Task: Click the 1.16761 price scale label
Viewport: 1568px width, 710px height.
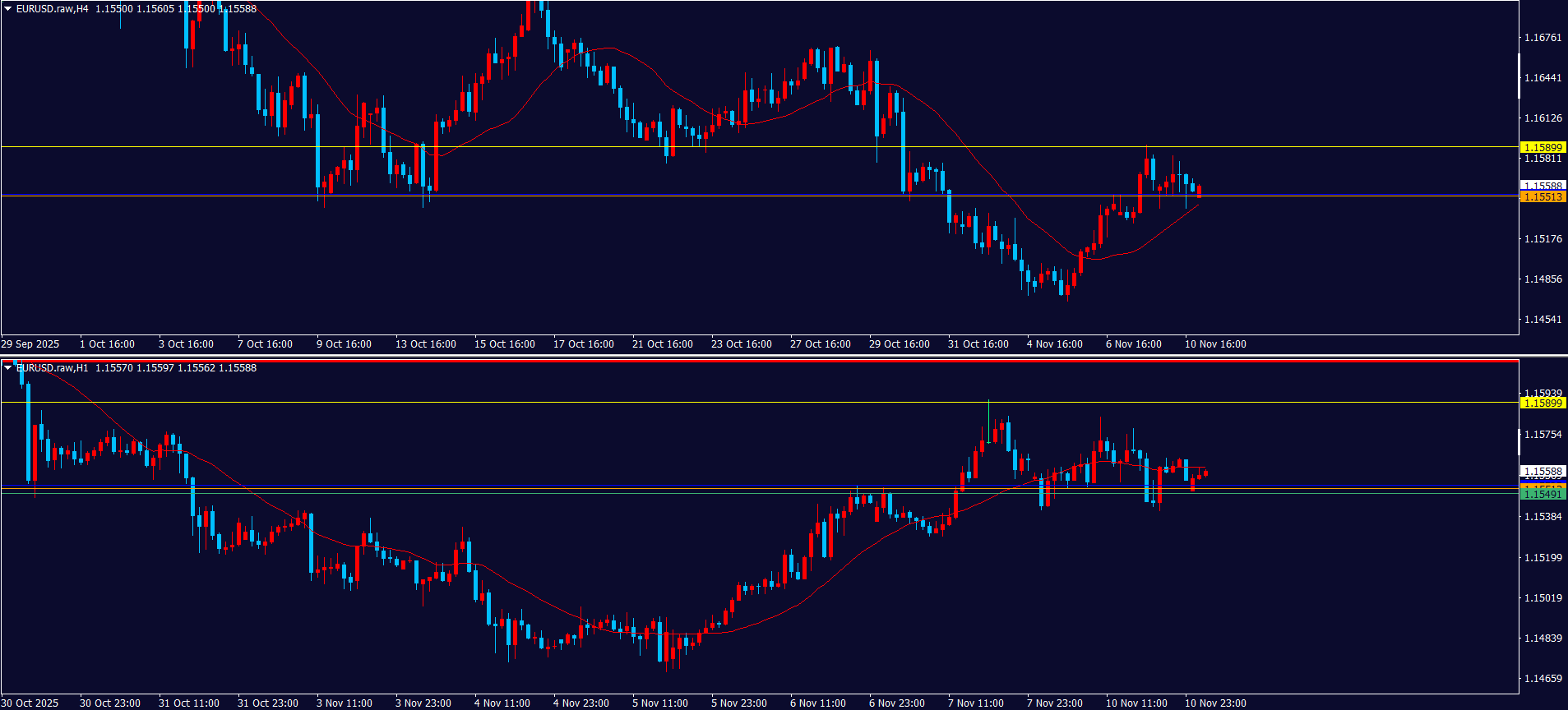Action: [1543, 38]
